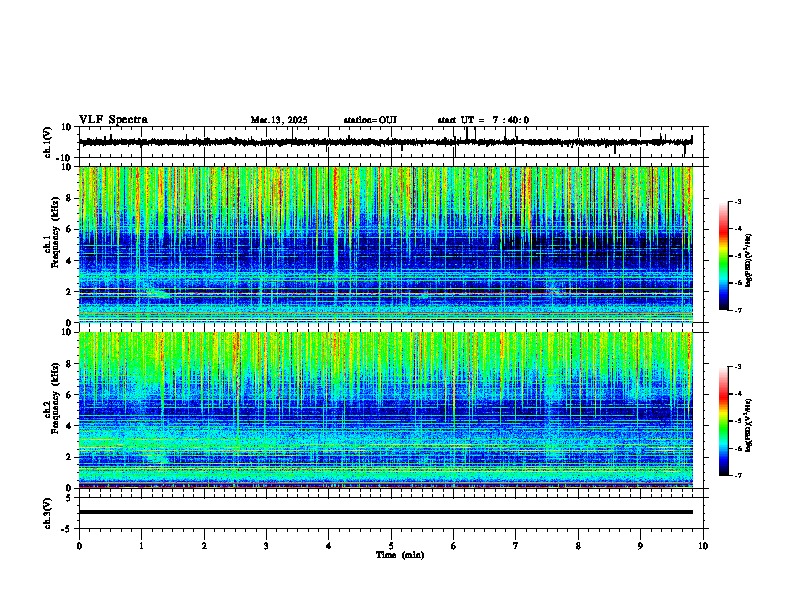
Task: Click the upper color bar beside ch.1 spectrogram
Action: click(723, 256)
